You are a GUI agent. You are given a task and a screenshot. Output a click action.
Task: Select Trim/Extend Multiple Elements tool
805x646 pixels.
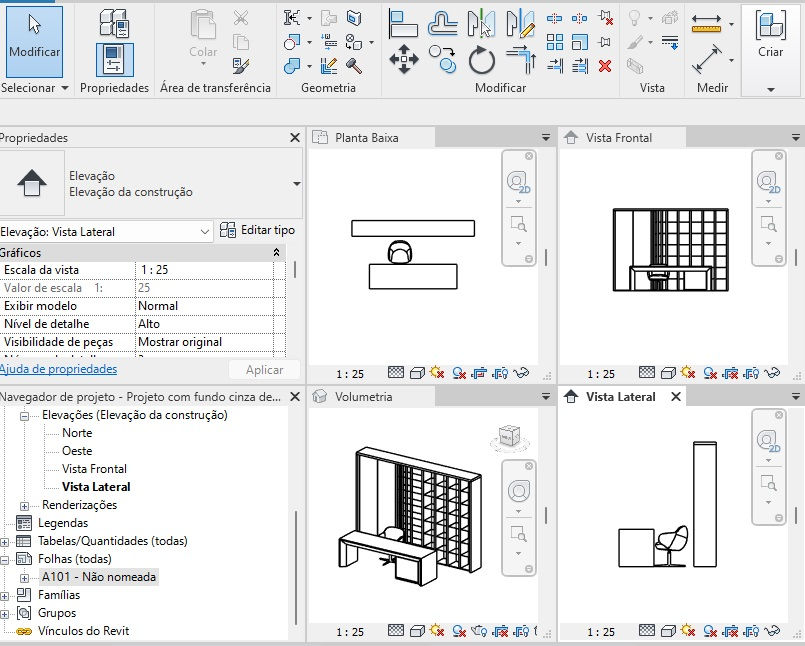click(580, 66)
